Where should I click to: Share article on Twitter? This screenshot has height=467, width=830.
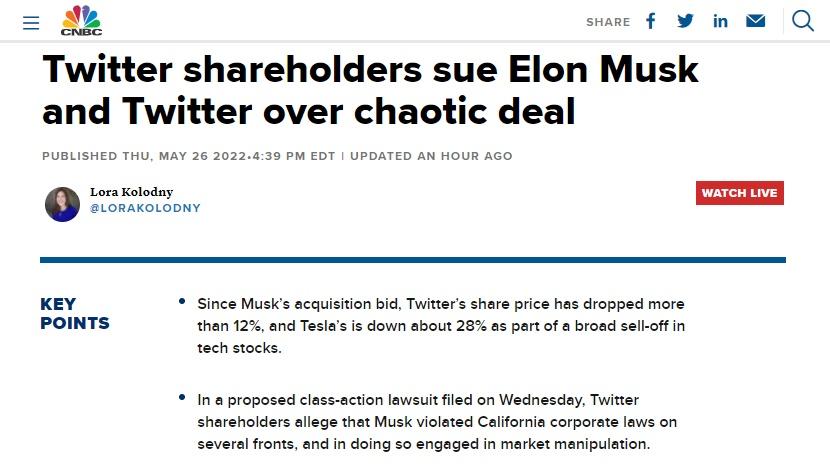point(685,21)
